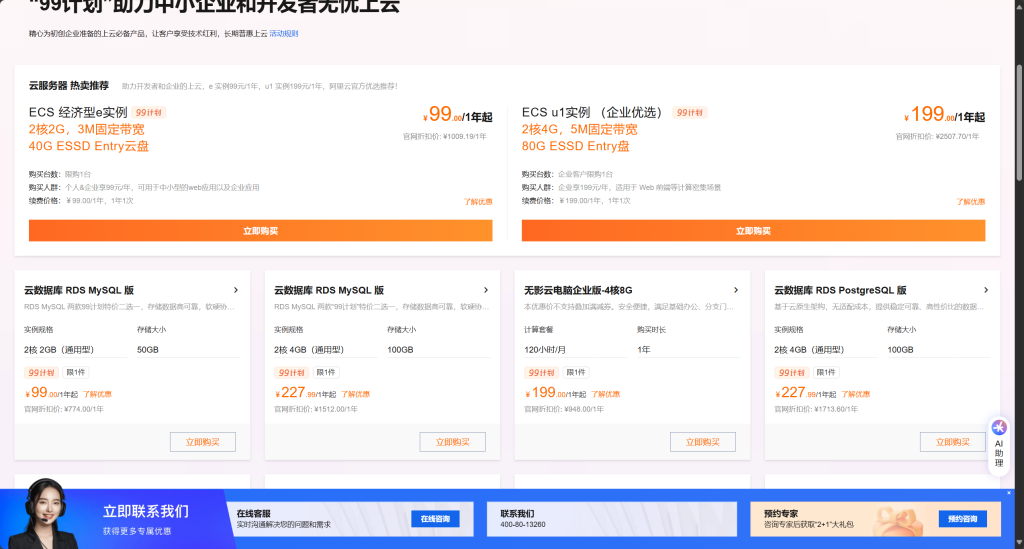Click 预约咨询 button in bottom banner
This screenshot has width=1024, height=549.
tap(963, 519)
